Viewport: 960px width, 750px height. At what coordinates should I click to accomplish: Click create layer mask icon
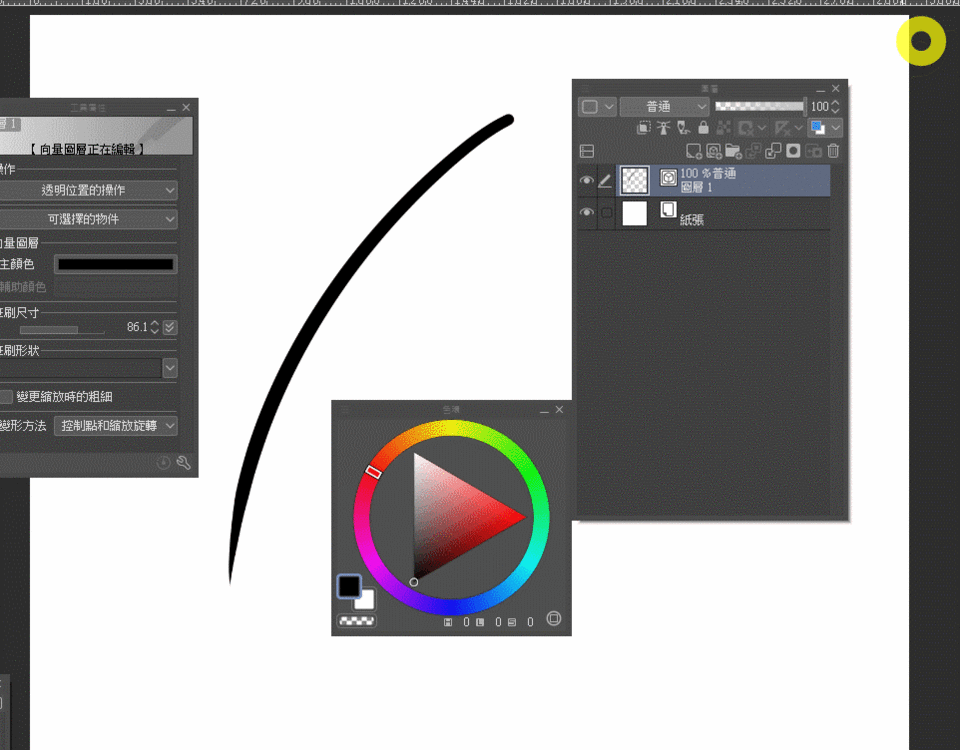[x=793, y=151]
